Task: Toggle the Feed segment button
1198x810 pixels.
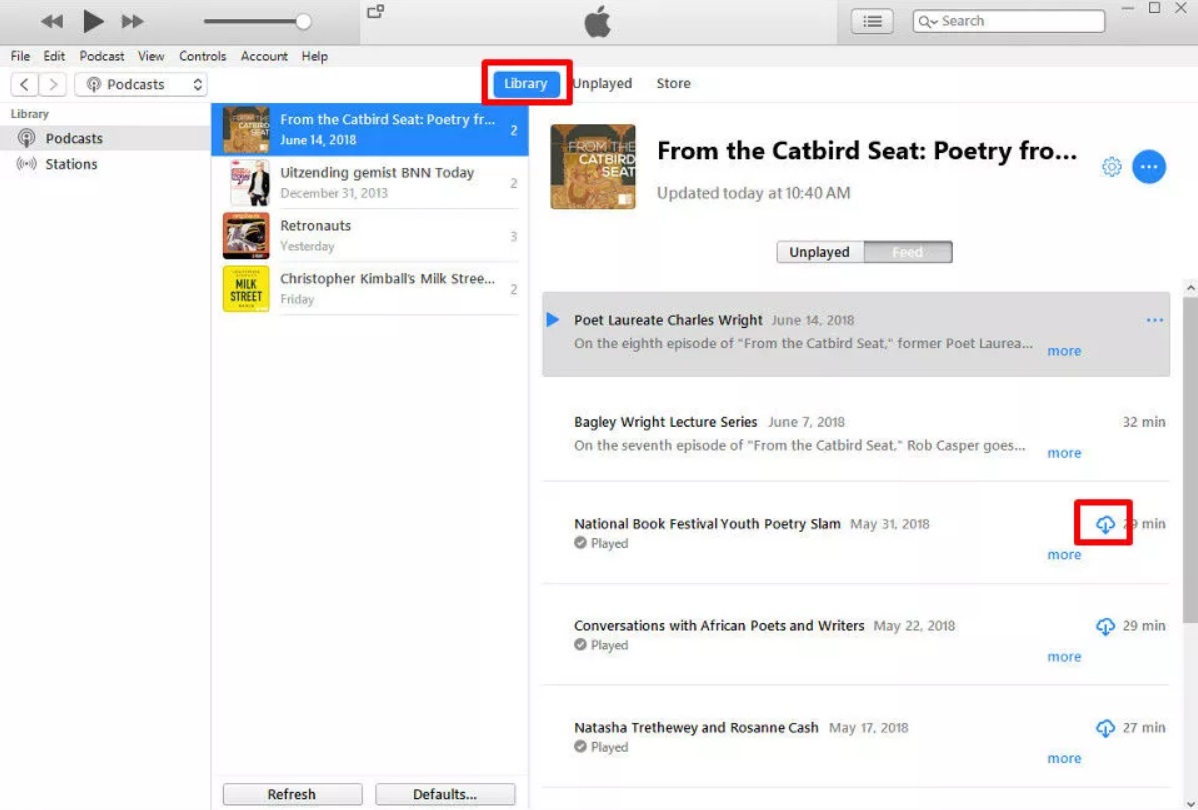Action: [x=908, y=252]
